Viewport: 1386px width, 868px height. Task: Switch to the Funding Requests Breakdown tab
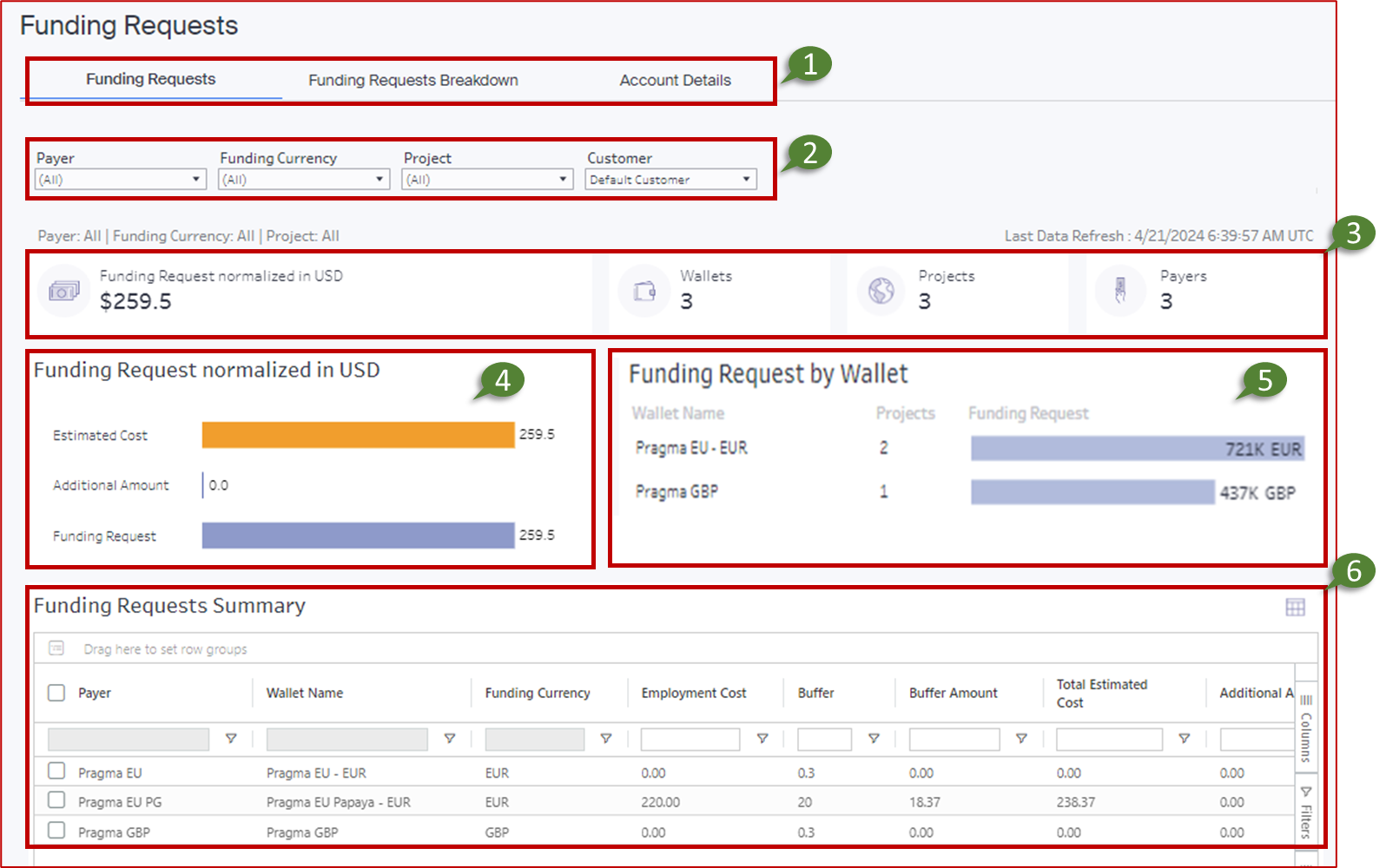click(413, 81)
